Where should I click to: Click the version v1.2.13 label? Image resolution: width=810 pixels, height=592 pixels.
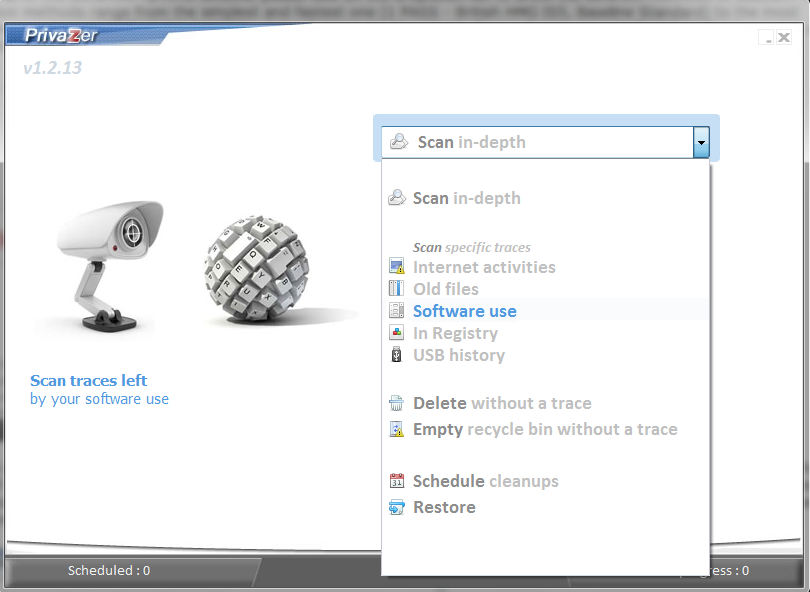click(53, 68)
